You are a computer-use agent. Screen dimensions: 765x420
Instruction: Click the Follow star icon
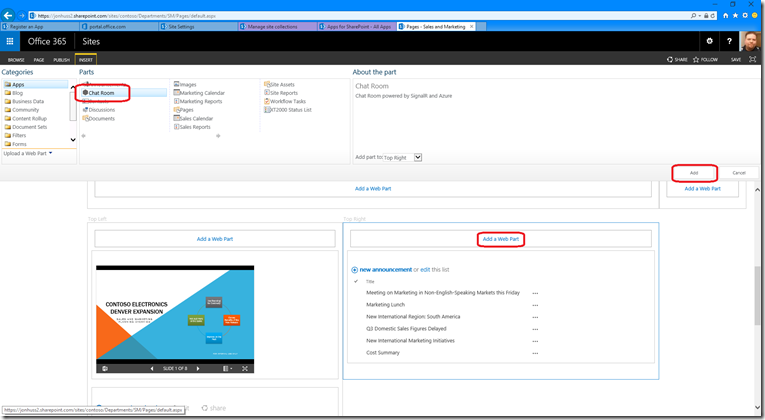point(696,60)
